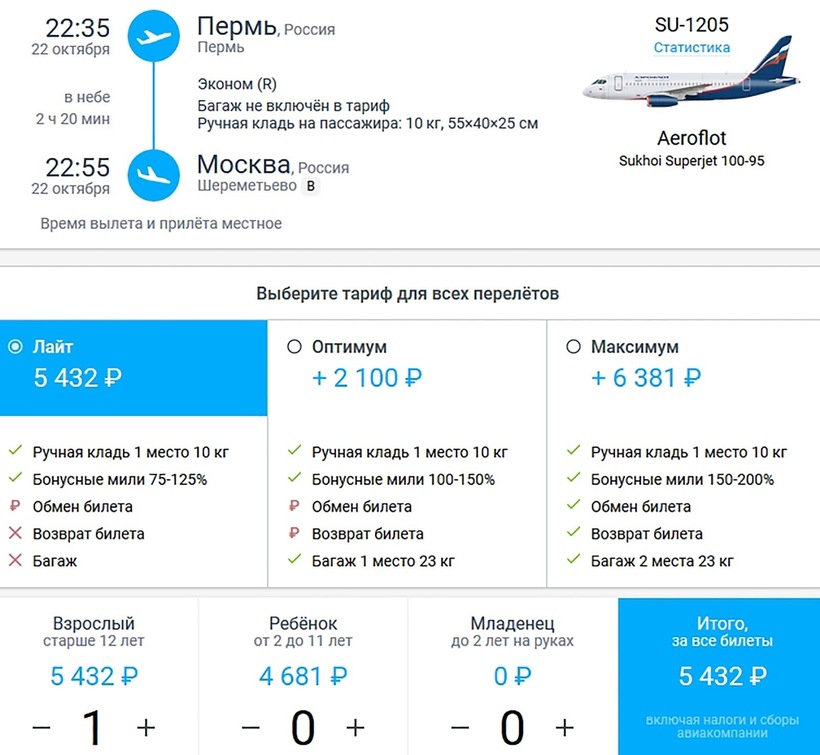
Task: Increase the adult passenger count with plus
Action: 146,727
